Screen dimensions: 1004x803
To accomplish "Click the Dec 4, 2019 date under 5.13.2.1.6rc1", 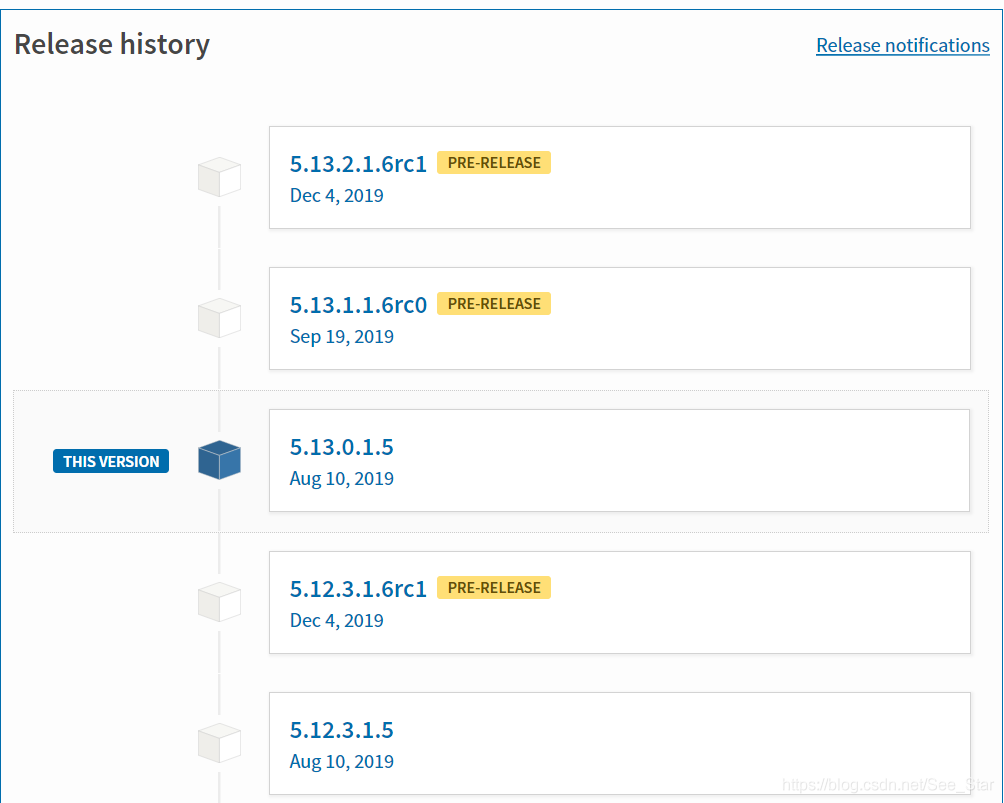I will (x=336, y=195).
